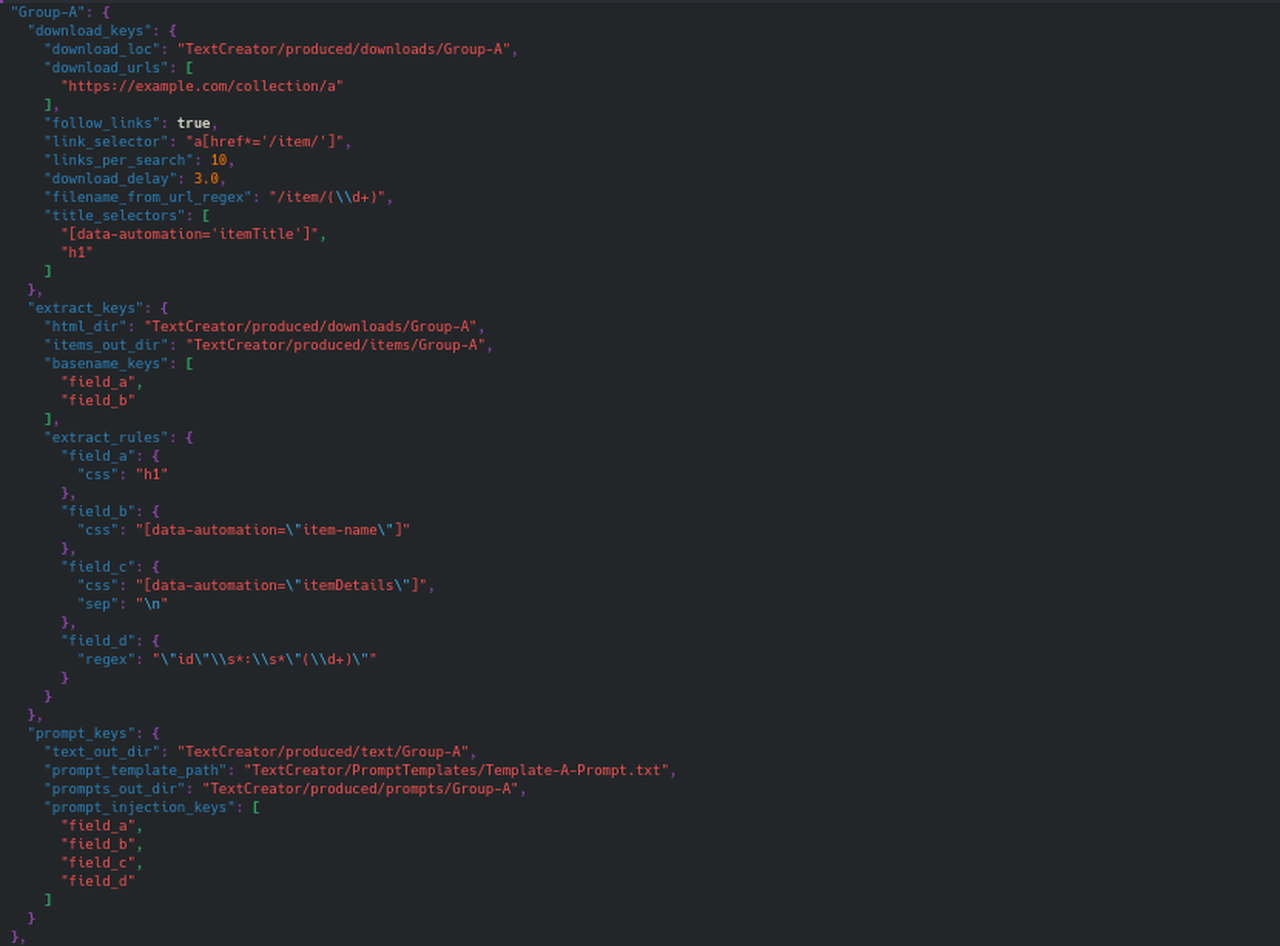Click the "prompt_template_path" key
This screenshot has width=1280, height=946.
pyautogui.click(x=135, y=770)
